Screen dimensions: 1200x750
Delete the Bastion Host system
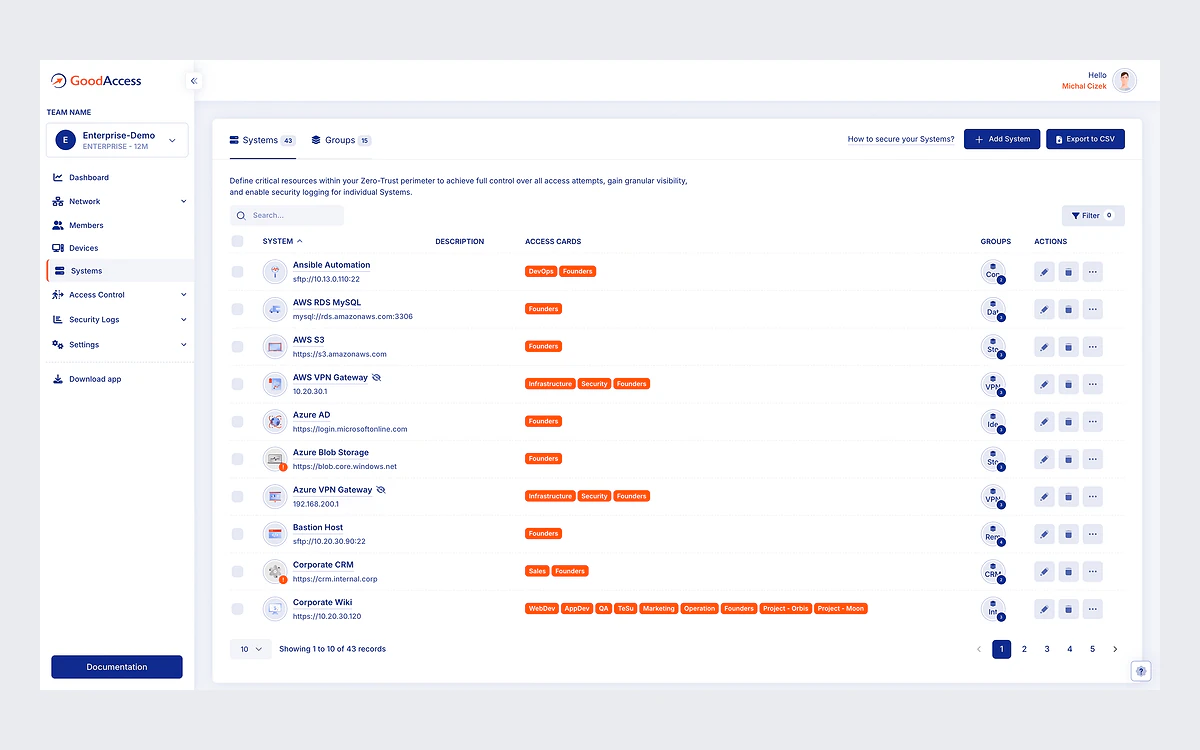click(x=1068, y=534)
